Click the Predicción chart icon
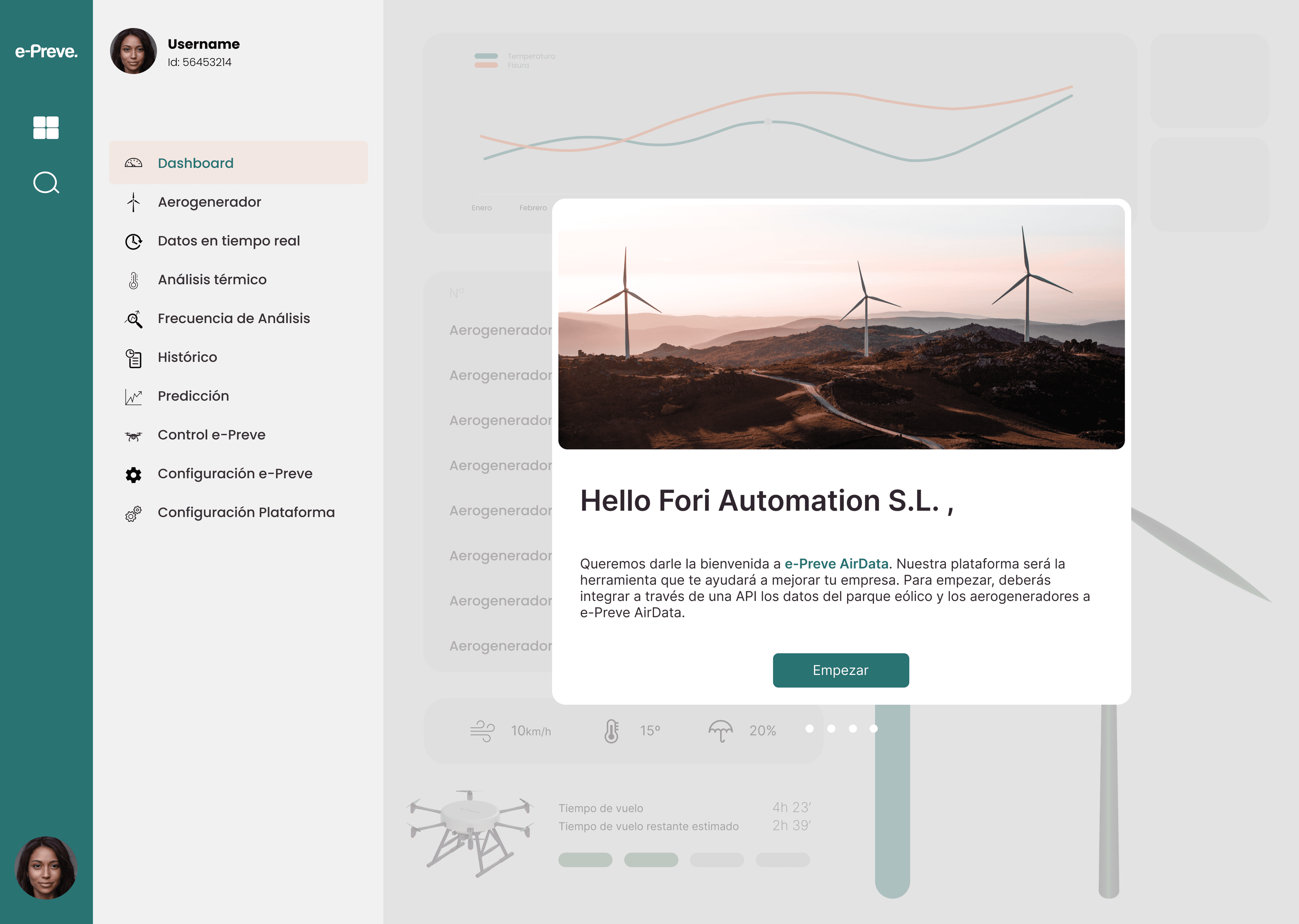The image size is (1299, 924). (x=133, y=397)
